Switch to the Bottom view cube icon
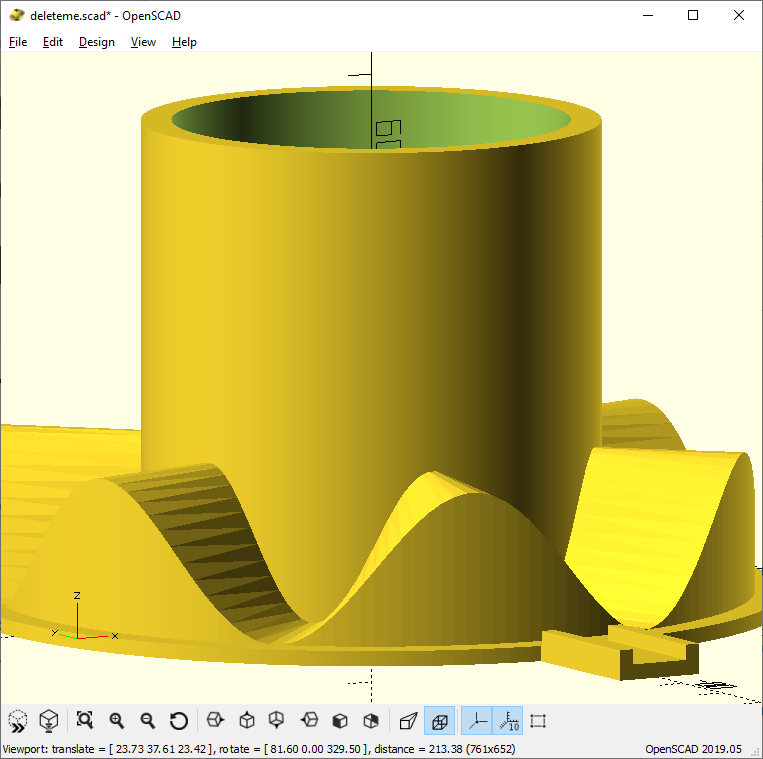The image size is (763, 759). (277, 720)
